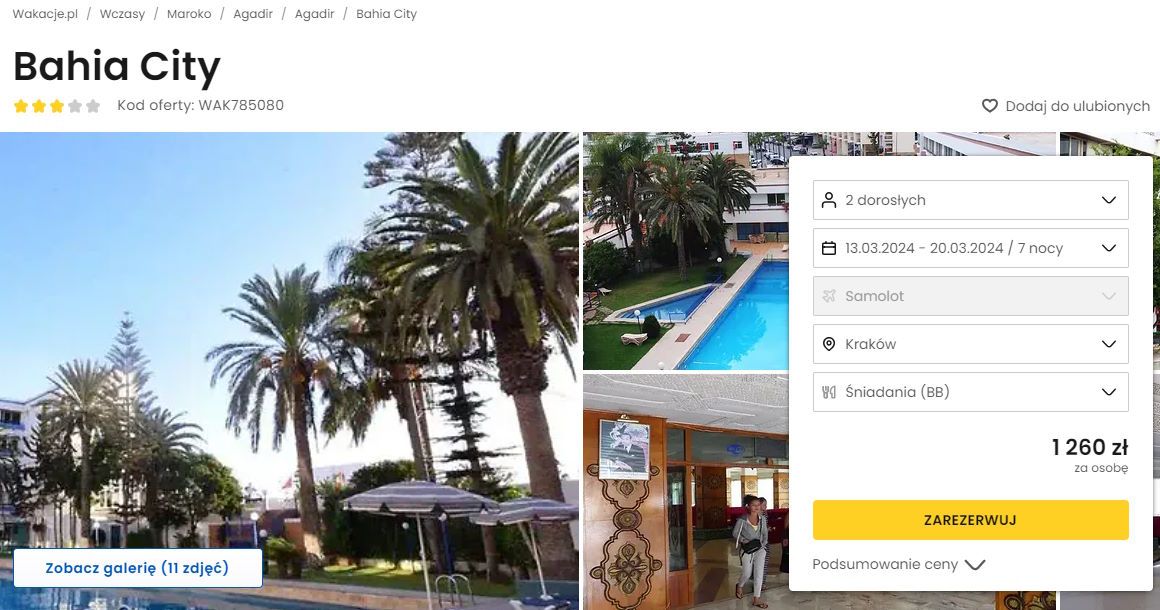Click the location pin icon beside Kraków
Screen dimensions: 1160x610
point(829,344)
